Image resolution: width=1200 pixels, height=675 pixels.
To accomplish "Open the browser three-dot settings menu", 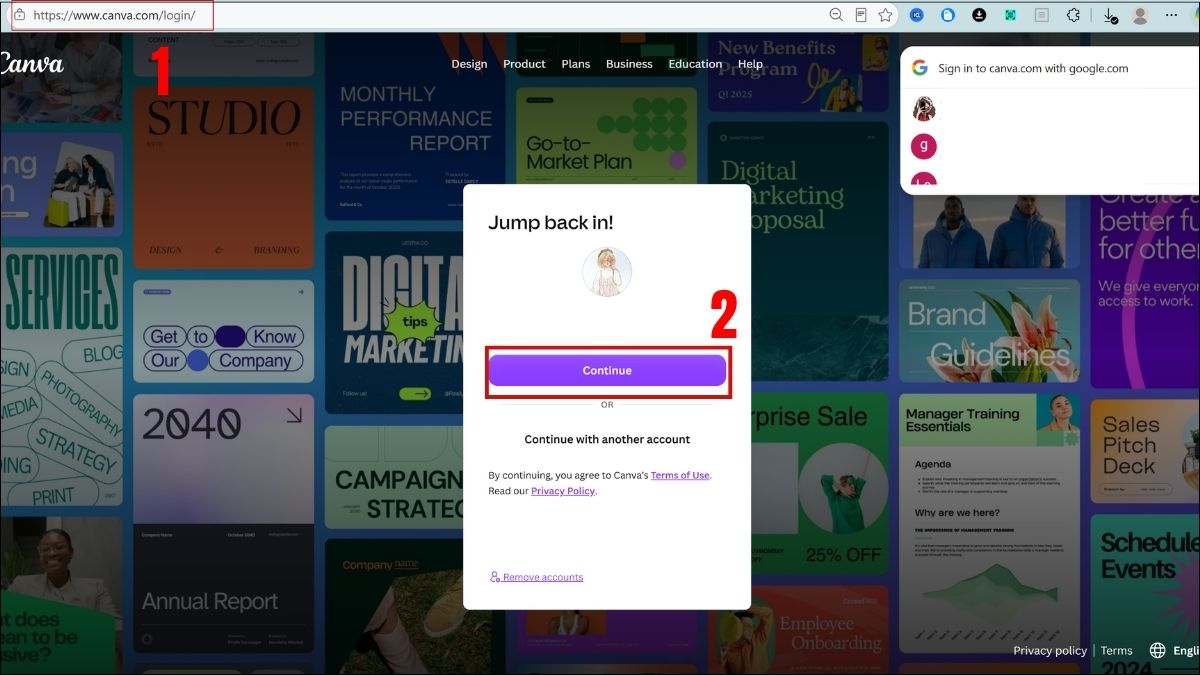I will 1171,15.
